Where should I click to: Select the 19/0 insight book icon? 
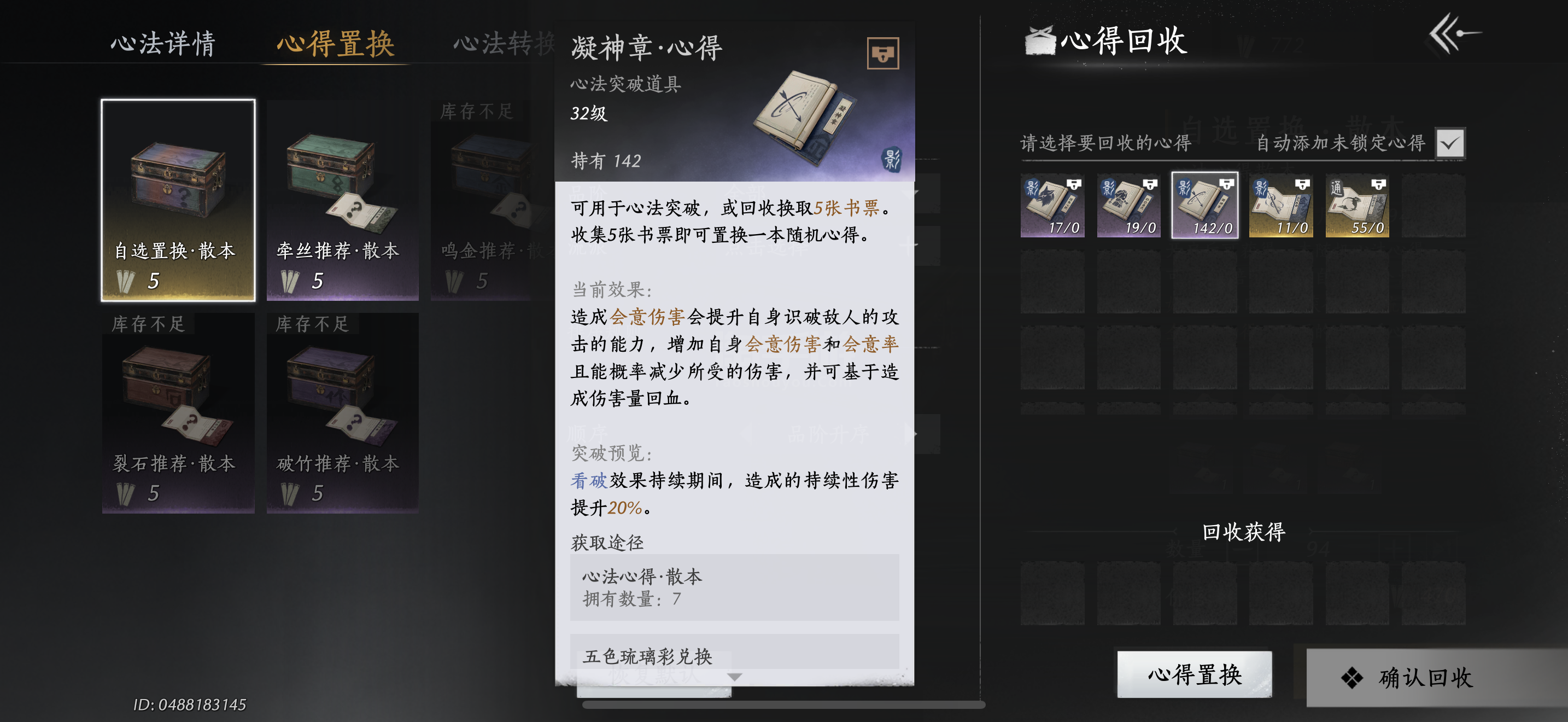1128,206
